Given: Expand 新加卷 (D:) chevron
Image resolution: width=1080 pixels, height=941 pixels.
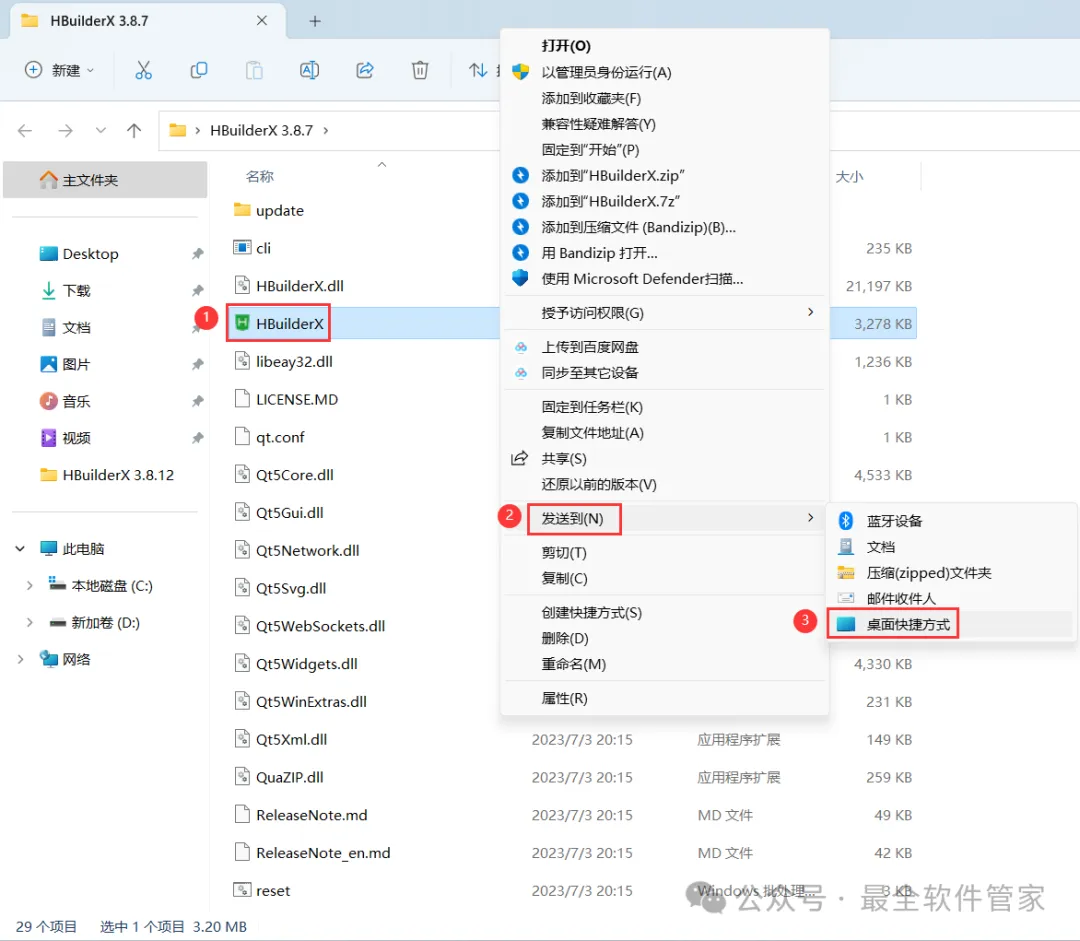Looking at the screenshot, I should [x=29, y=623].
